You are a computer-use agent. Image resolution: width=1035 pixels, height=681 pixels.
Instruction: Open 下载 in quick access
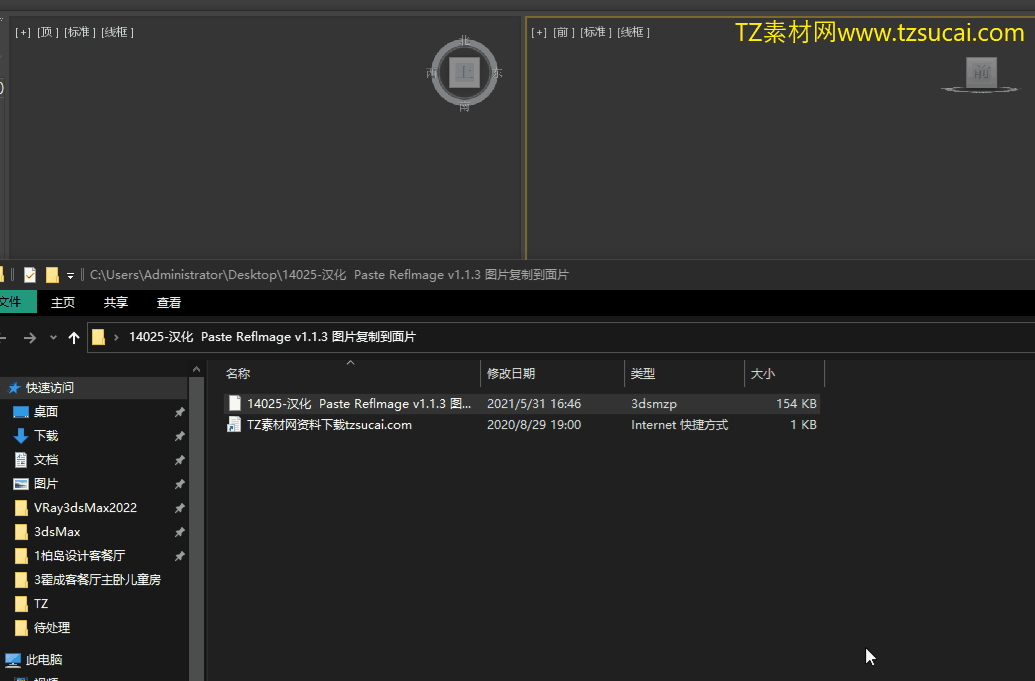point(46,436)
